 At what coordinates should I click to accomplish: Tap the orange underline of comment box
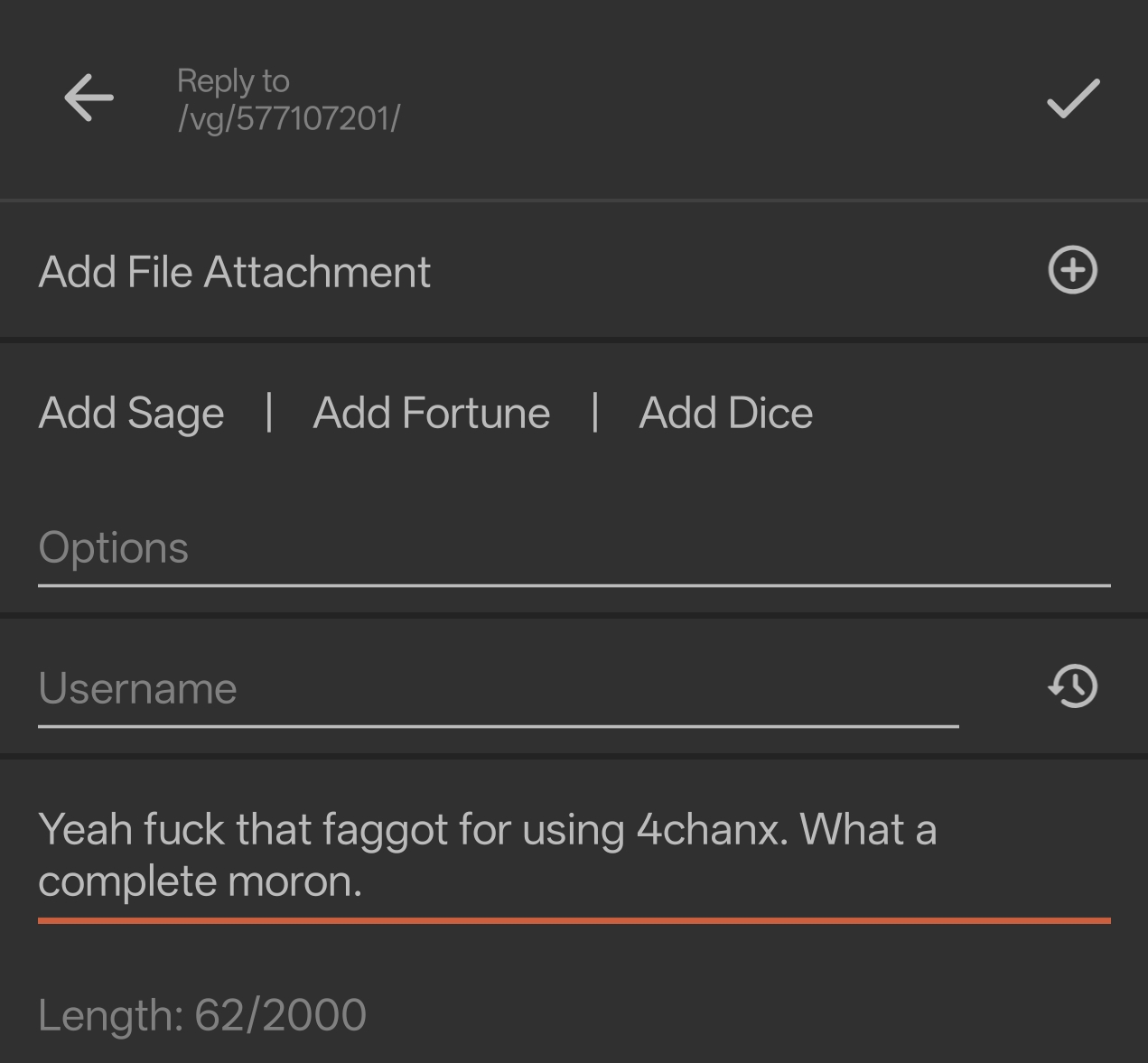point(574,920)
